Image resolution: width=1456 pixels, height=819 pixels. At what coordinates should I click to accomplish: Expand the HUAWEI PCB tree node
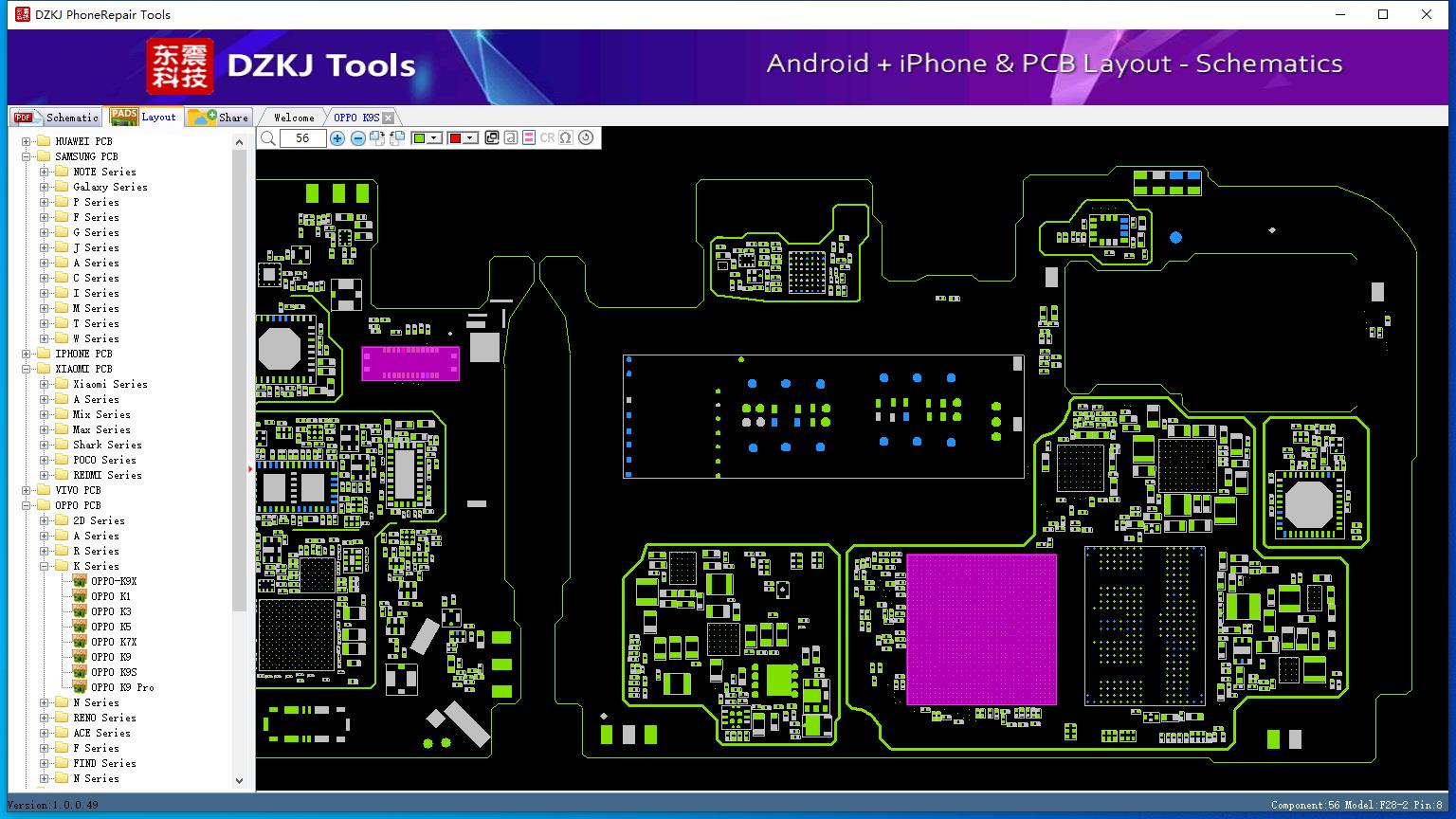click(x=27, y=141)
